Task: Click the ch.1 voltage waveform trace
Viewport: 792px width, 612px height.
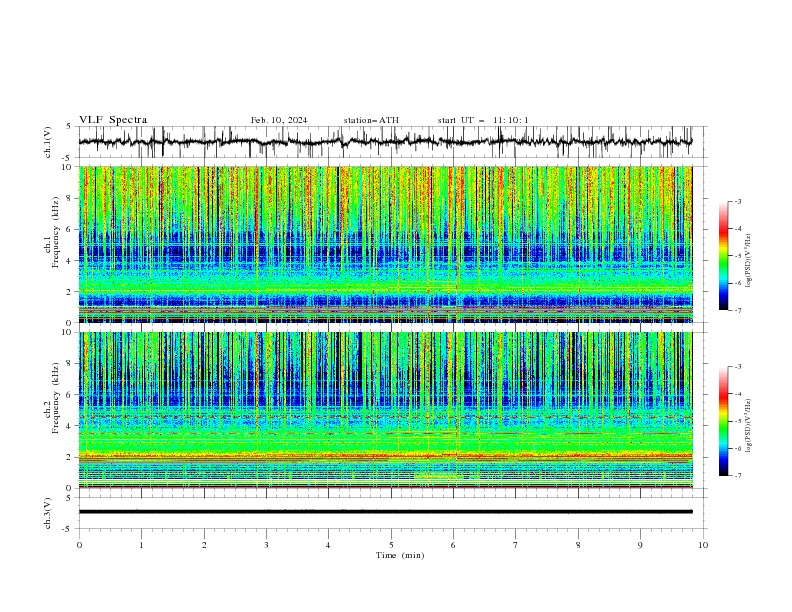Action: 385,142
